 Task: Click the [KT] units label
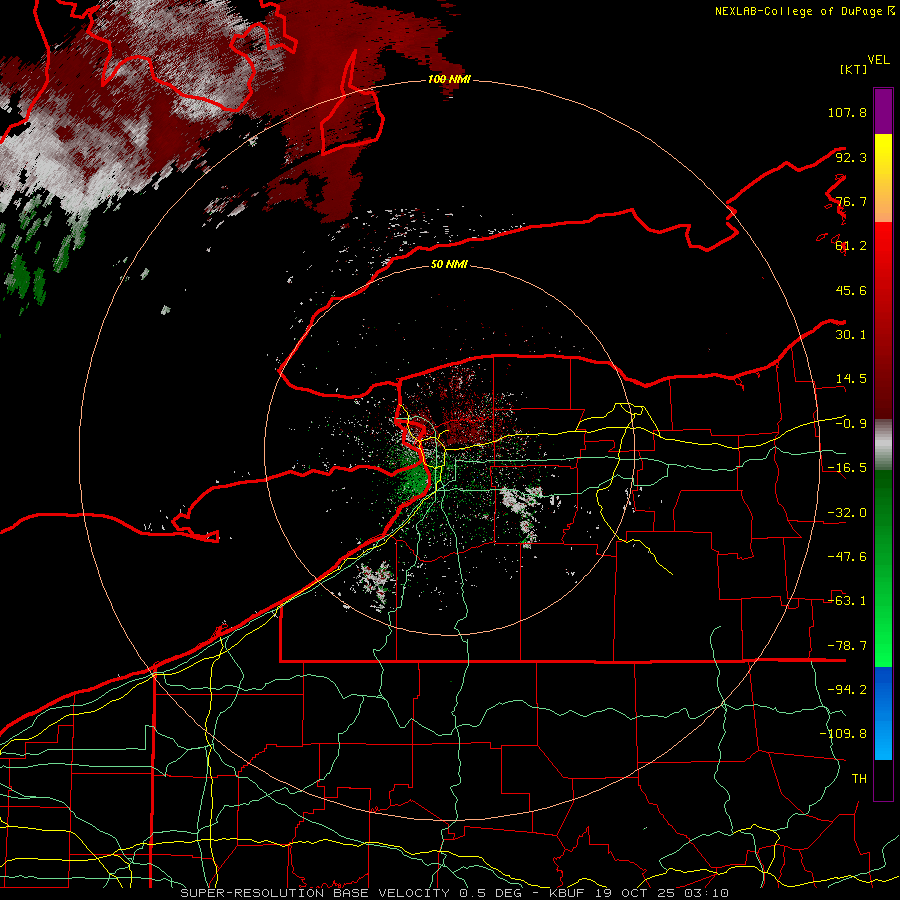[854, 69]
